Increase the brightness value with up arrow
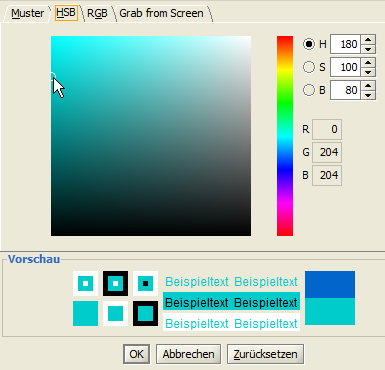385x370 pixels. tap(368, 85)
